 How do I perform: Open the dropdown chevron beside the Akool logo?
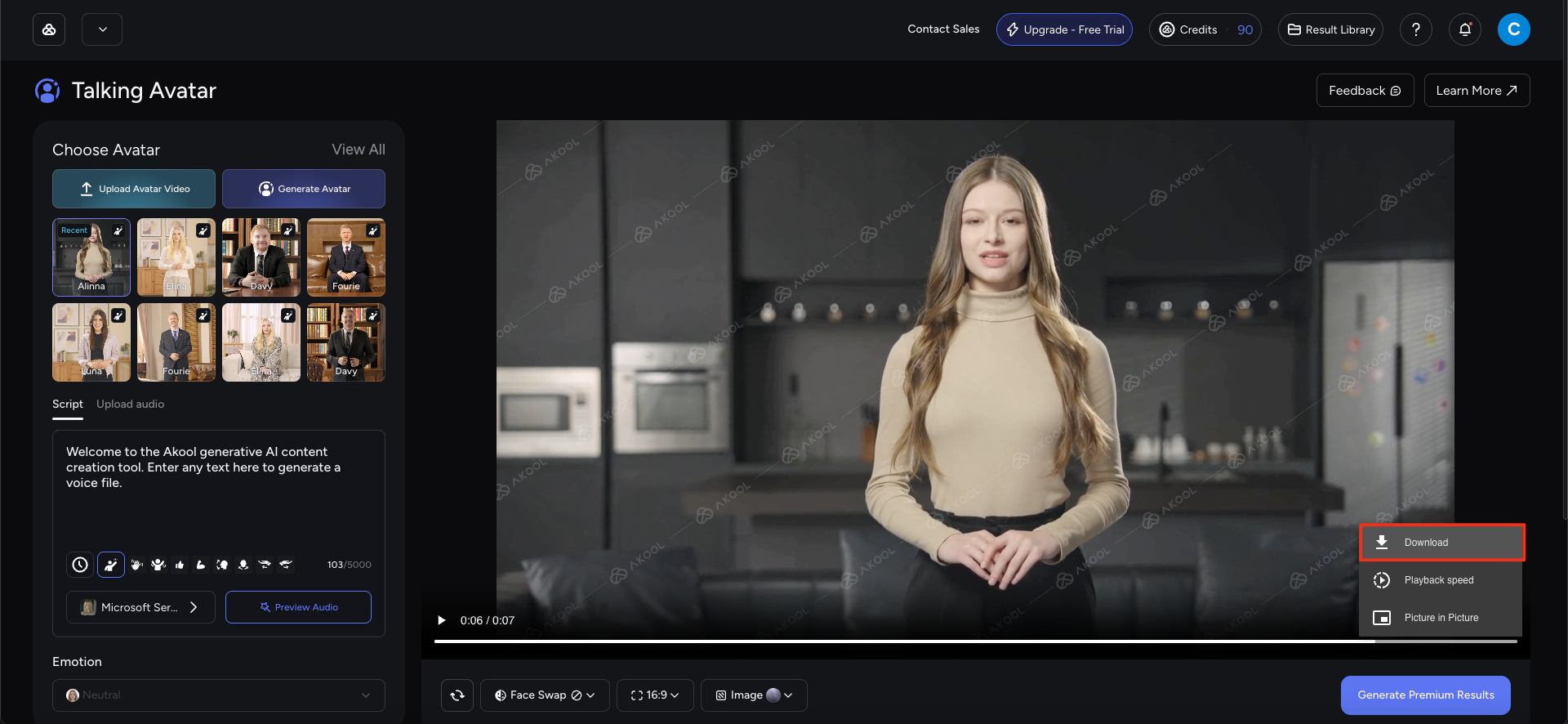[x=102, y=29]
